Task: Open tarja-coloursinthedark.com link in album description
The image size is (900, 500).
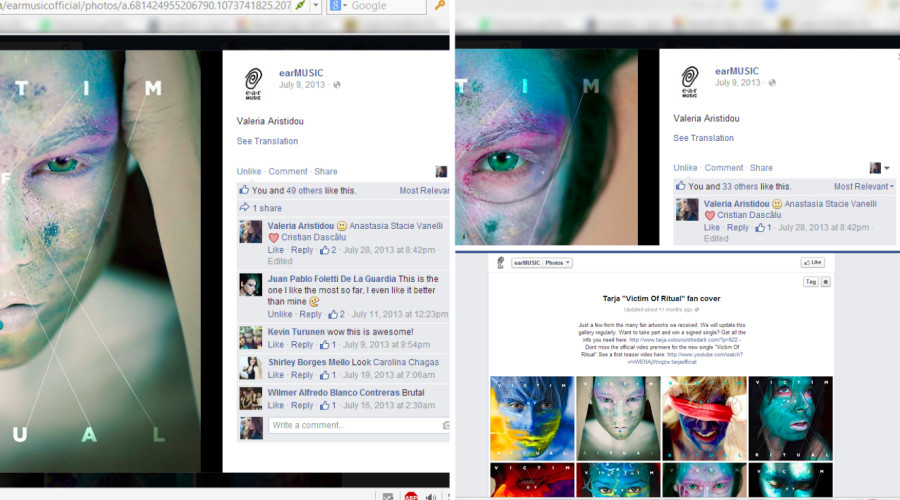Action: [684, 340]
